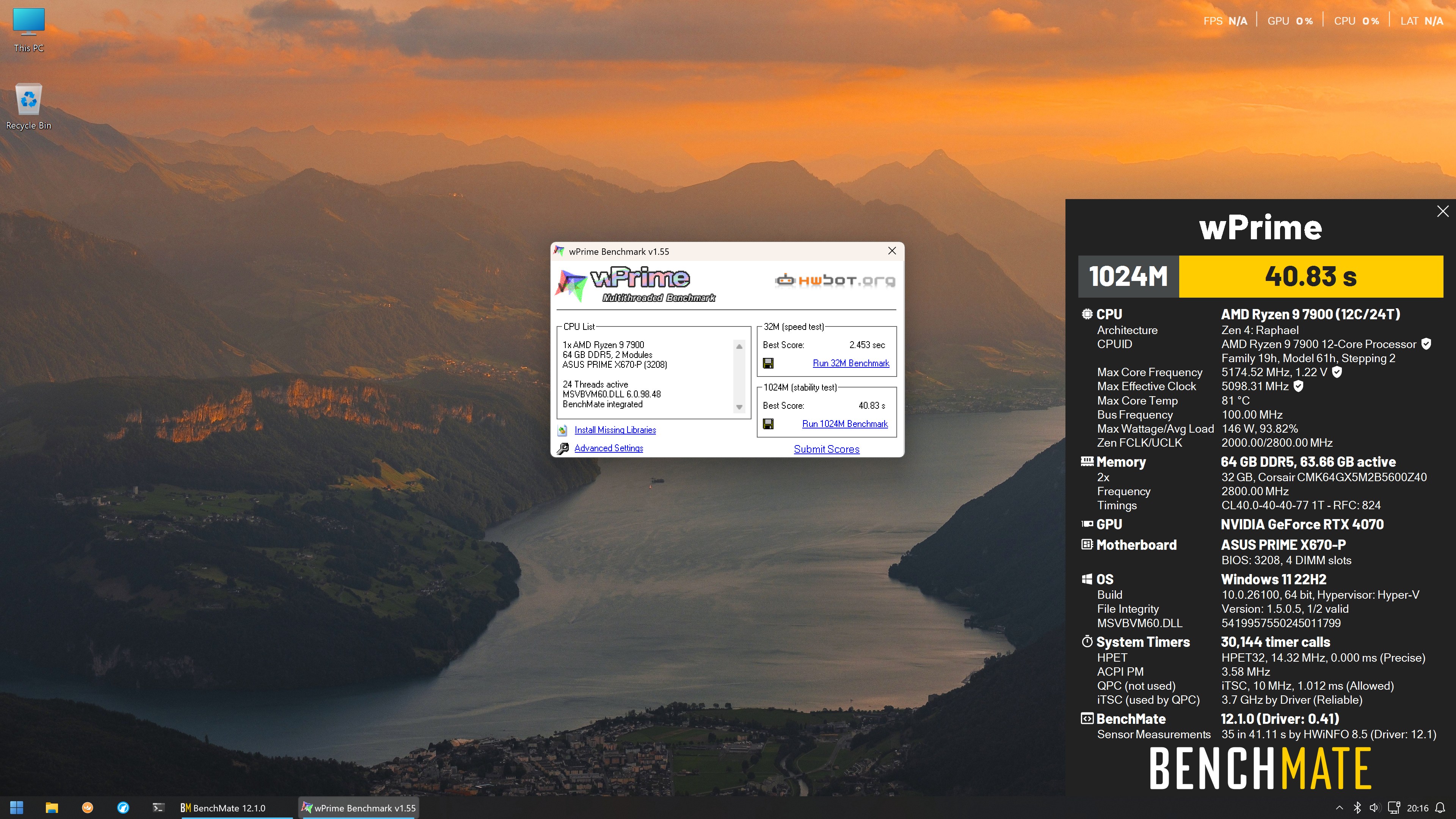Click the wPrime window title bar icon
Screen dimensions: 1456x819
(559, 251)
